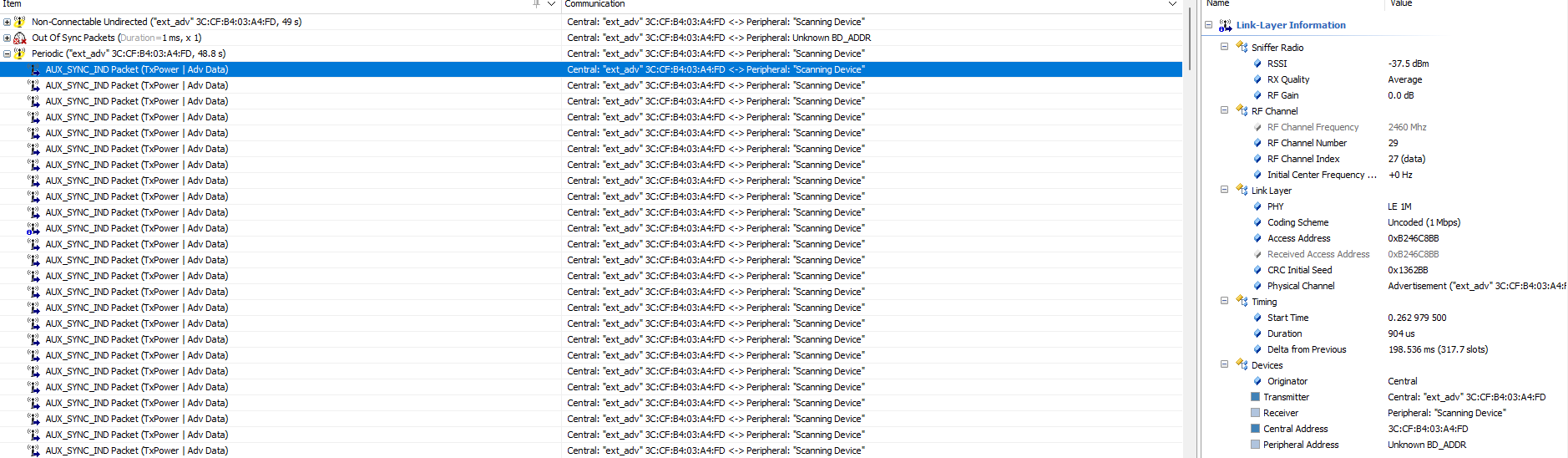Click the Sniffer Radio group icon
1568x458 pixels.
(x=1242, y=48)
